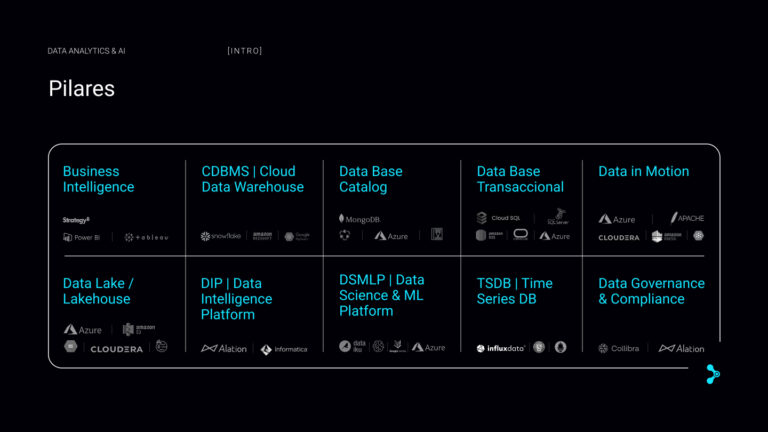The height and width of the screenshot is (432, 768).
Task: Click the Snowflake logo
Action: click(221, 236)
